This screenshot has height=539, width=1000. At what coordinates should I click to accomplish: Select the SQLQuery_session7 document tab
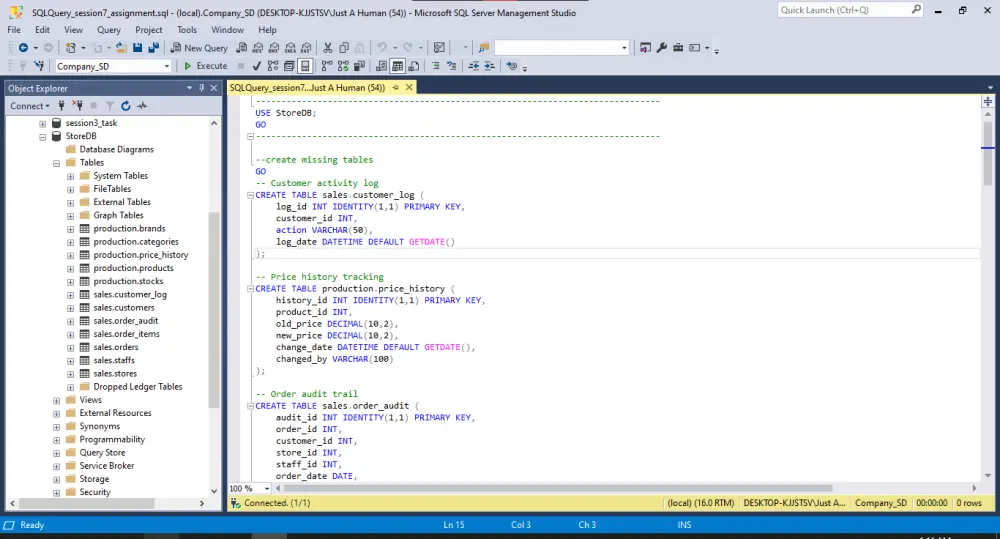coord(307,87)
